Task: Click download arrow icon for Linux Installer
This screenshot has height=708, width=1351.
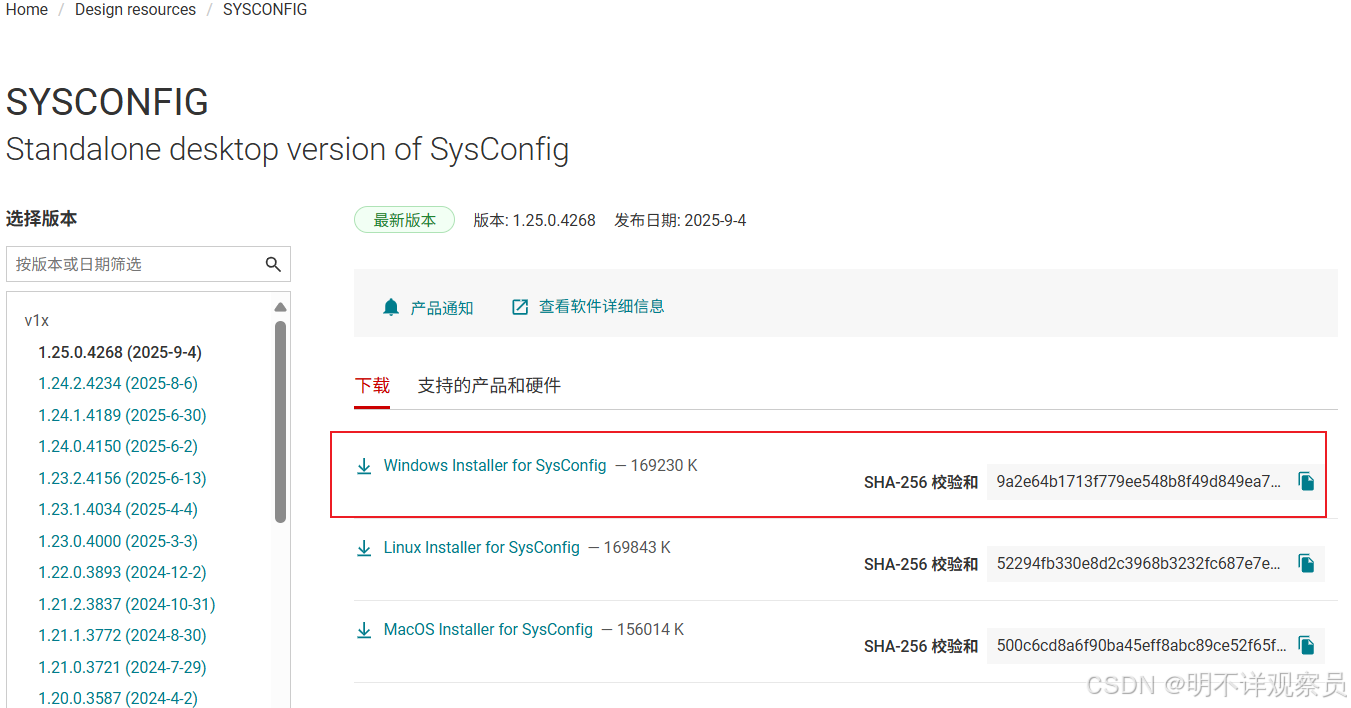Action: tap(365, 548)
